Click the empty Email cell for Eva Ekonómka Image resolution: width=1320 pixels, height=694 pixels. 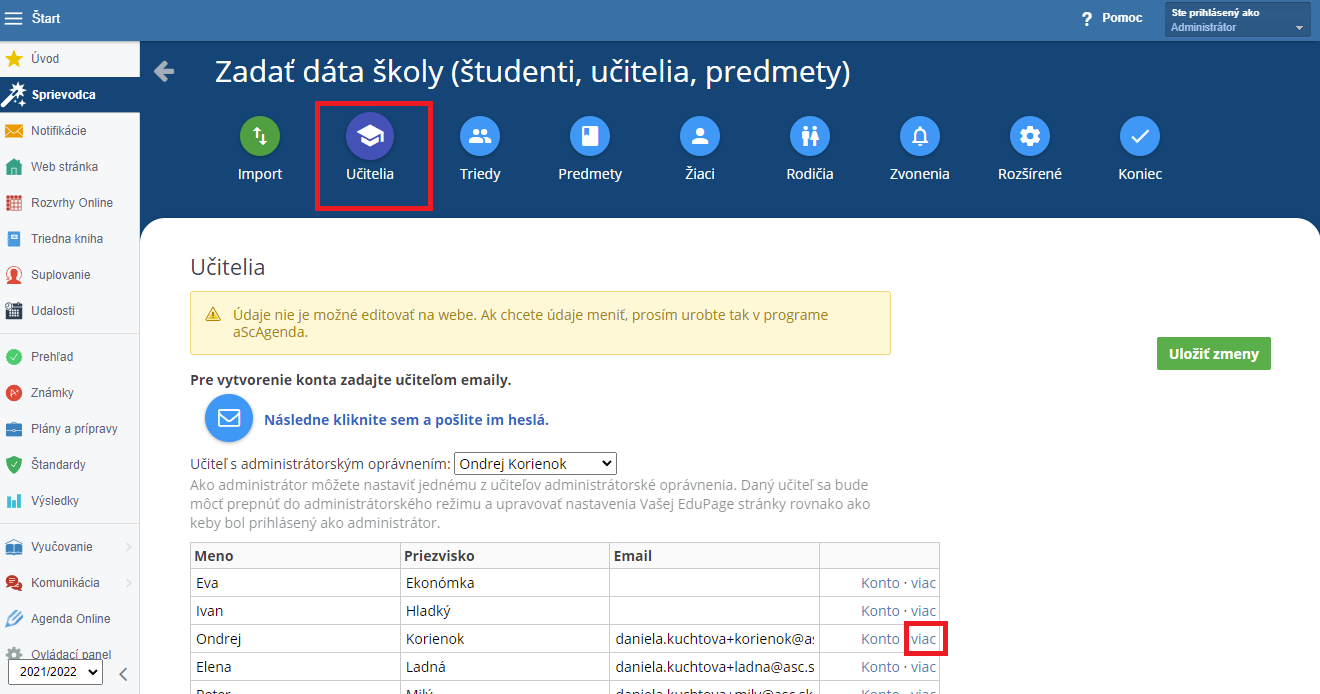(715, 583)
